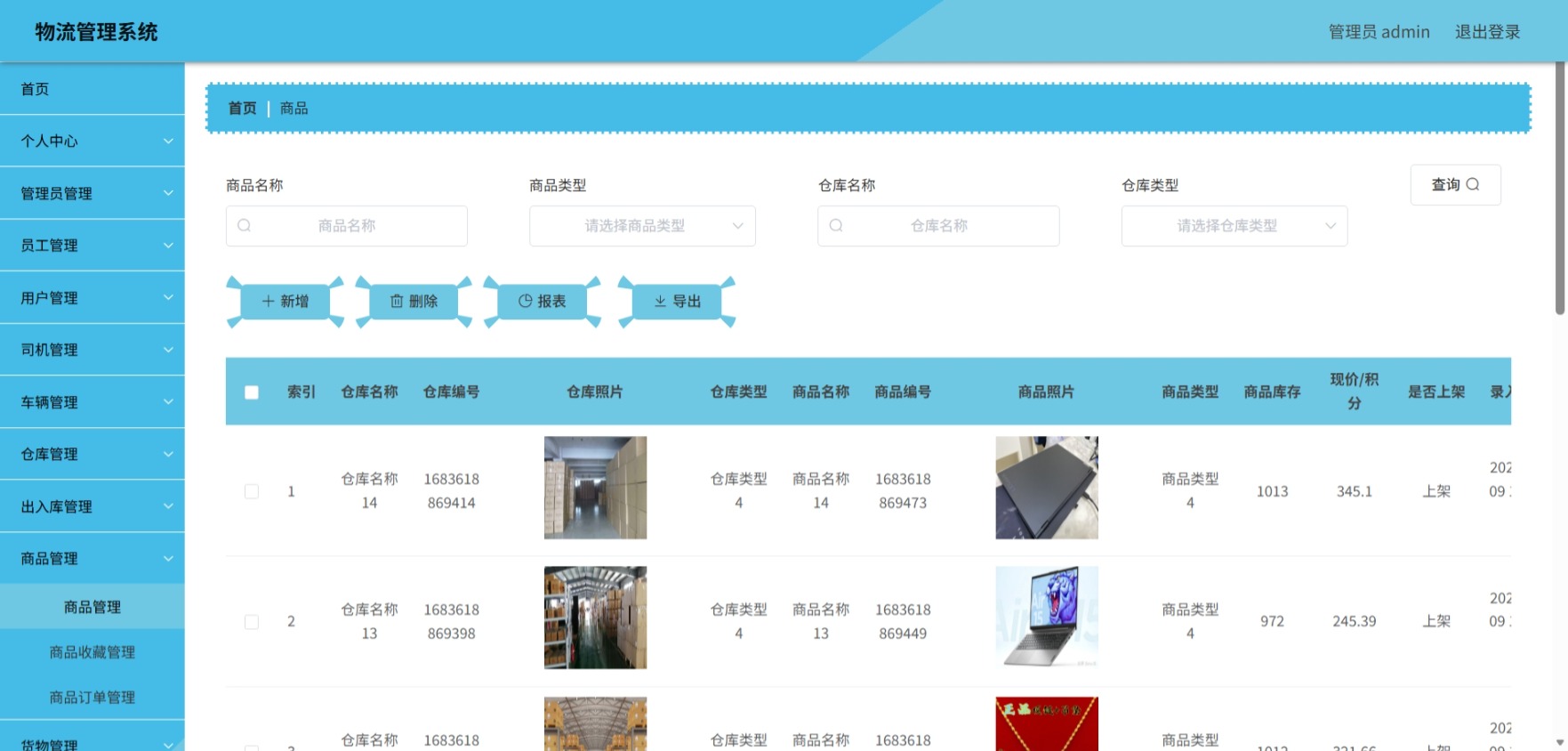Click the trash icon on 删除 button
Viewport: 1568px width, 751px height.
coord(397,302)
